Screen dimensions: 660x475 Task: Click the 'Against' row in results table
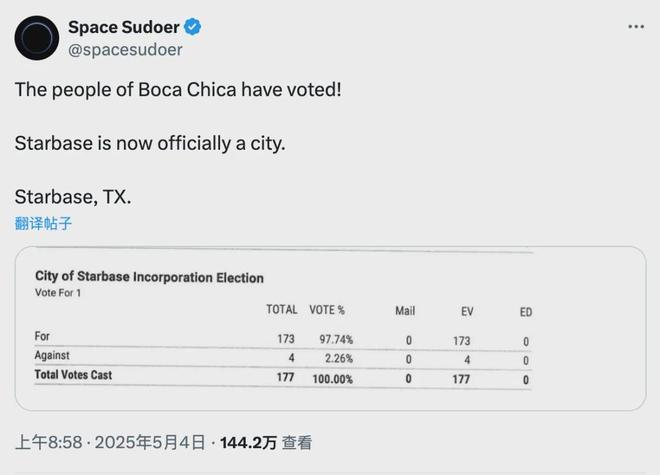coord(283,358)
